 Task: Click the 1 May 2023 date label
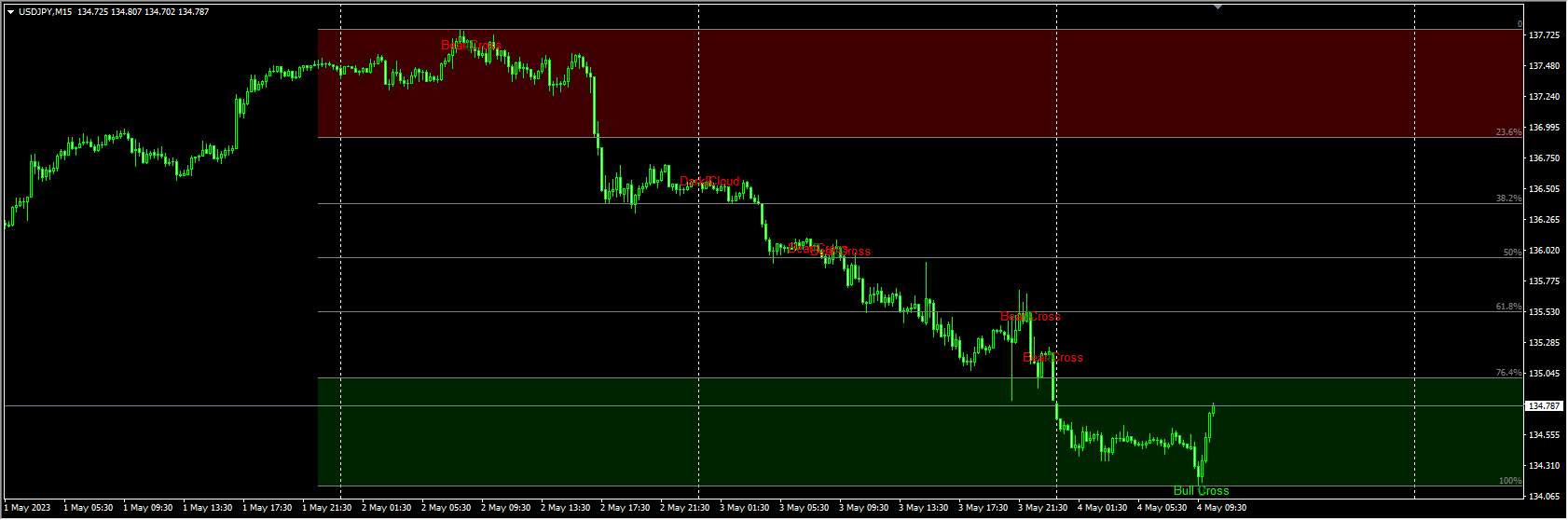27,508
